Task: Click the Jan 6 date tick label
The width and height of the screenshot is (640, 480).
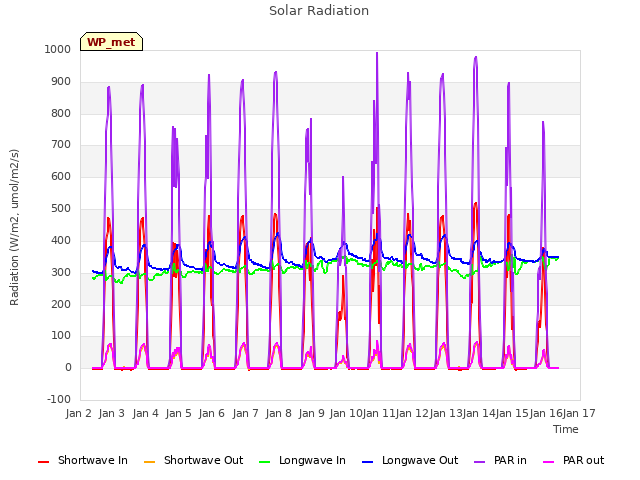Action: (212, 413)
